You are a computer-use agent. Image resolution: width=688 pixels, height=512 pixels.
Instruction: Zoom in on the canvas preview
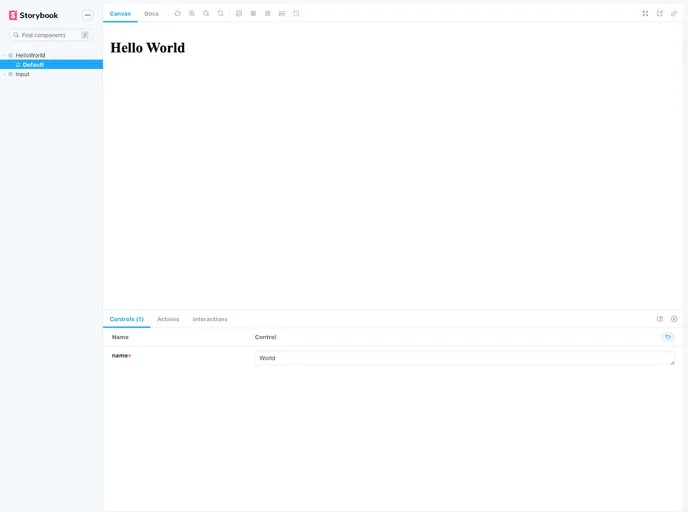pyautogui.click(x=192, y=13)
